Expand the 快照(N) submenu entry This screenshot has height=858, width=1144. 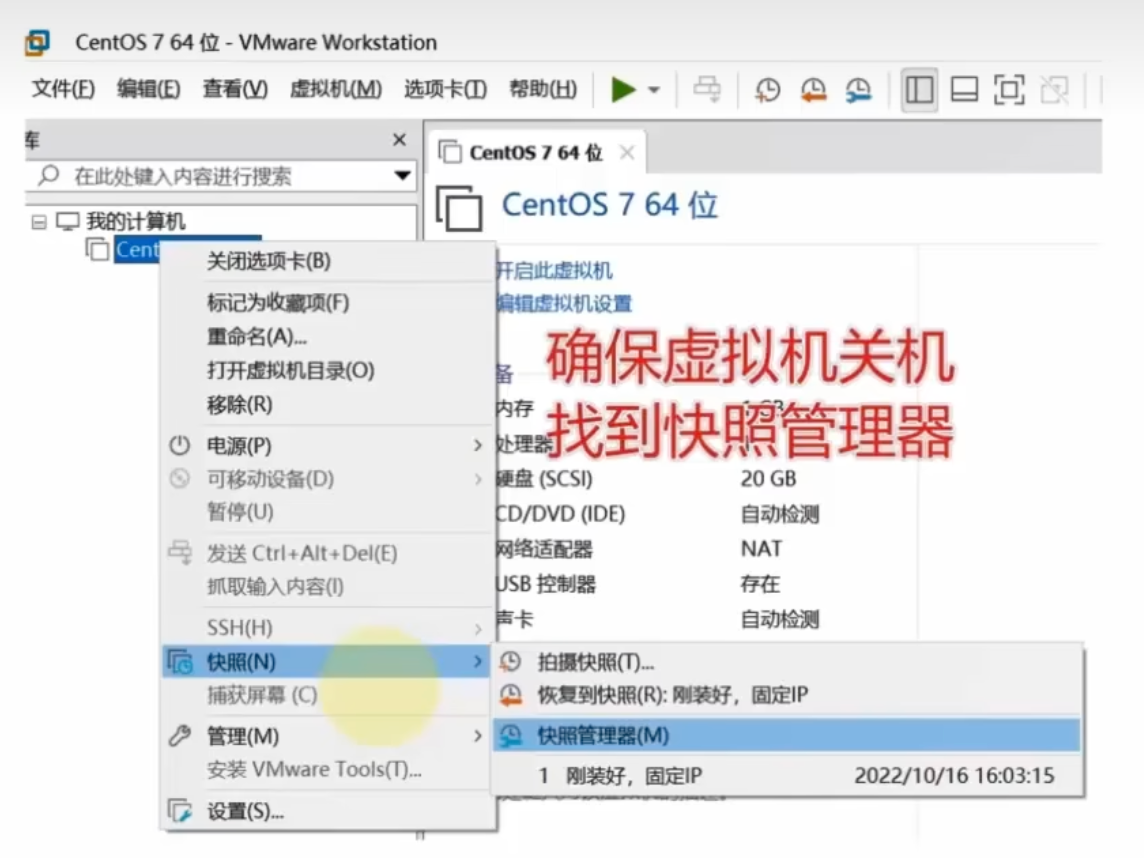pos(327,662)
